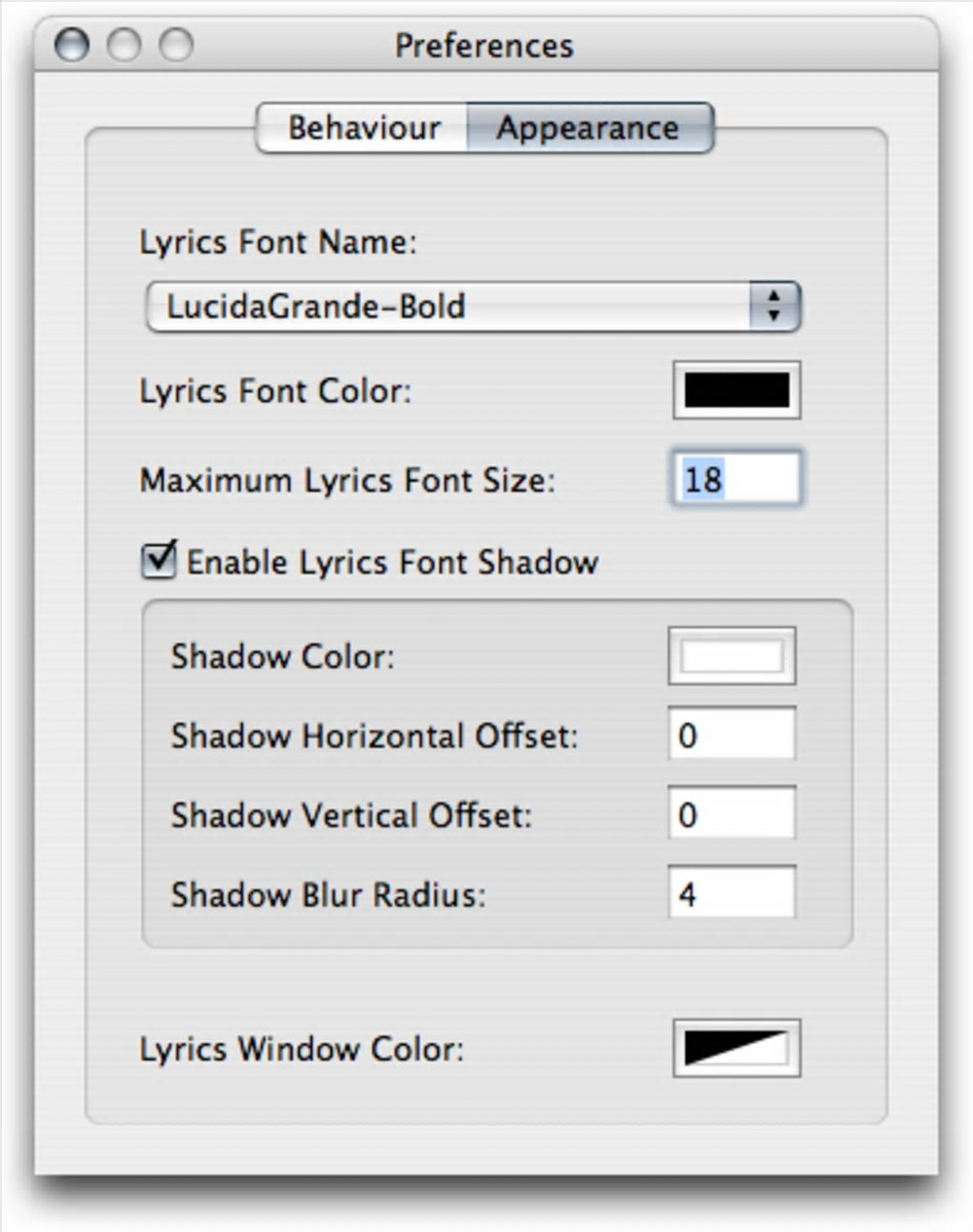The height and width of the screenshot is (1232, 973).
Task: Disable the Enable Lyrics Font Shadow checkbox
Action: (x=158, y=561)
